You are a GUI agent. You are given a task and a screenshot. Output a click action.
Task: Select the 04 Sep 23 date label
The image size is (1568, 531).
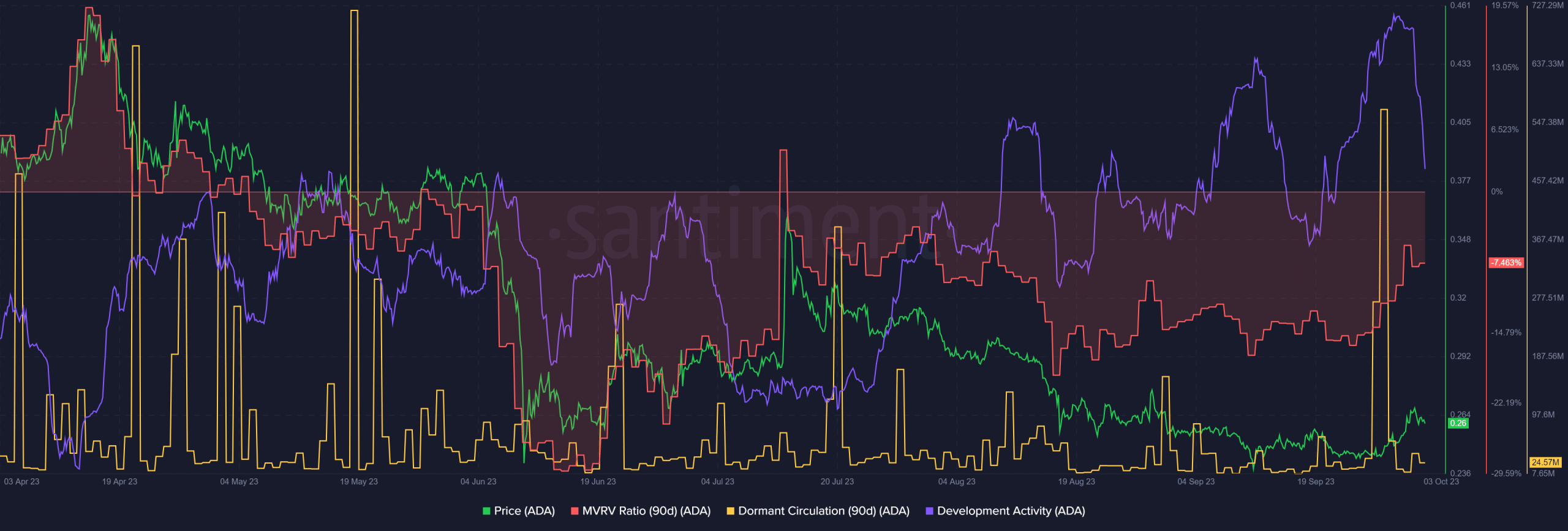pyautogui.click(x=1196, y=481)
